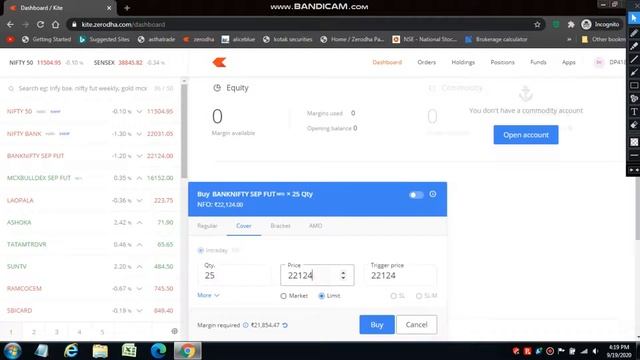Click the marketwatch vertical scrollbar
The height and width of the screenshot is (360, 640).
click(184, 131)
